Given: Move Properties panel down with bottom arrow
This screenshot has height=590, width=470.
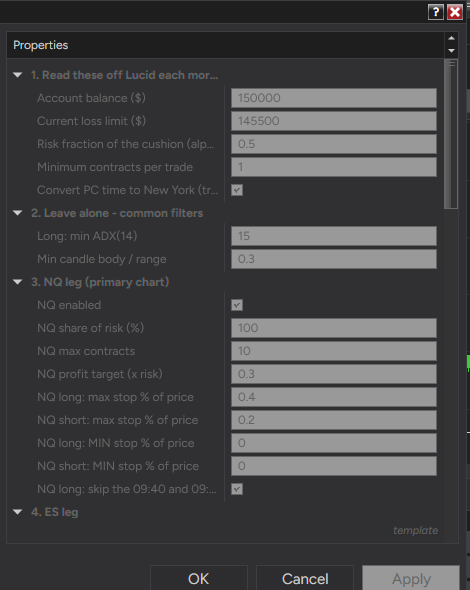Looking at the screenshot, I should pyautogui.click(x=452, y=51).
